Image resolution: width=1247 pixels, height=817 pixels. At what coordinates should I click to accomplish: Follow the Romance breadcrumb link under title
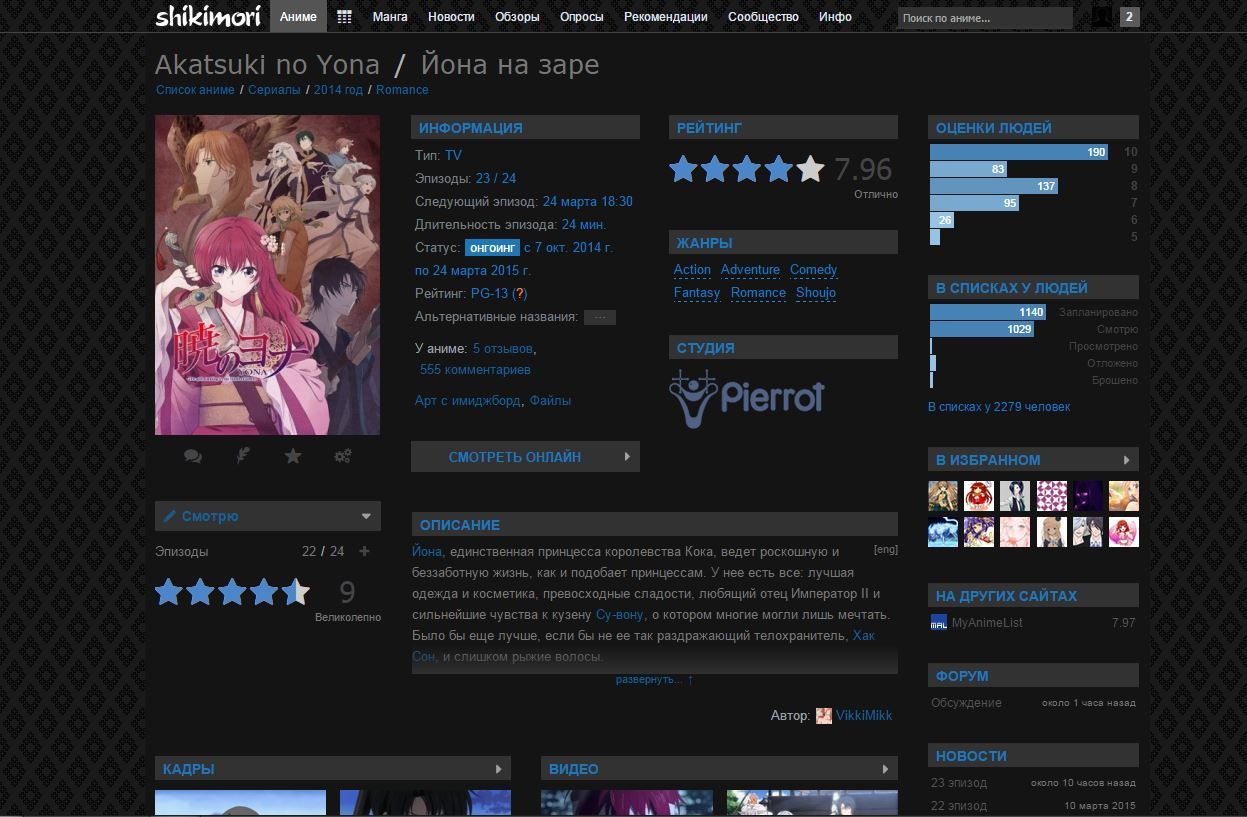pyautogui.click(x=402, y=90)
